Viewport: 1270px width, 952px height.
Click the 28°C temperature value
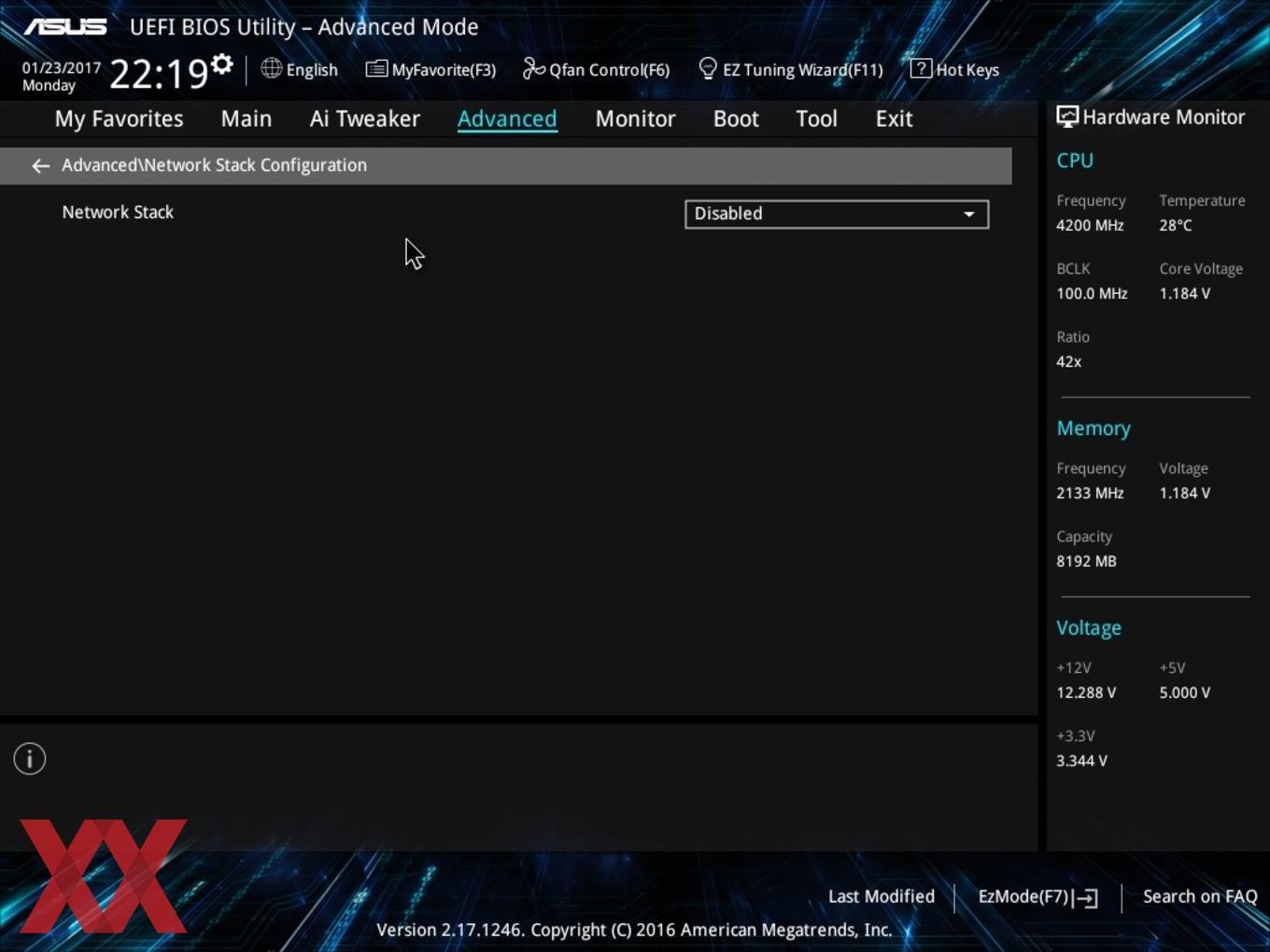pyautogui.click(x=1176, y=225)
